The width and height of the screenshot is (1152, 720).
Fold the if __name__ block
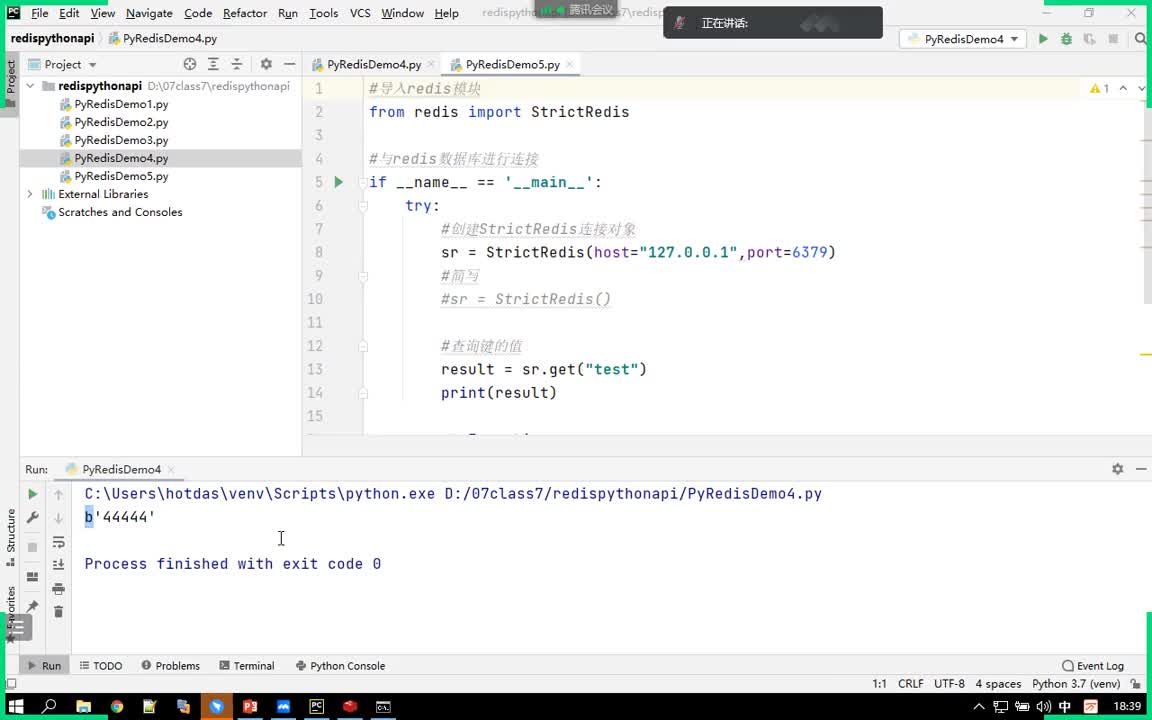pos(363,182)
